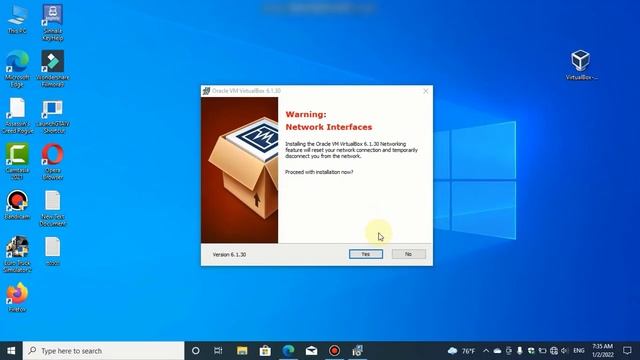Select the Euro Truck Simulator 2 shortcut
This screenshot has height=360, width=640.
17,254
